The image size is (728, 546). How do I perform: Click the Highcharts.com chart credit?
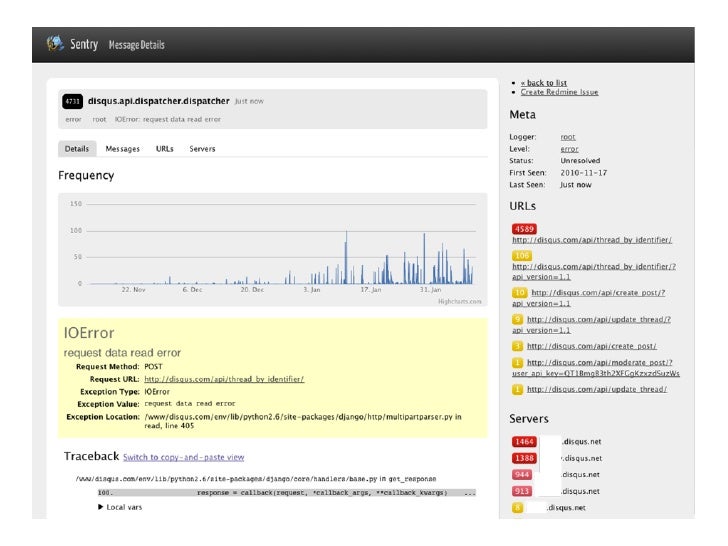pos(460,302)
